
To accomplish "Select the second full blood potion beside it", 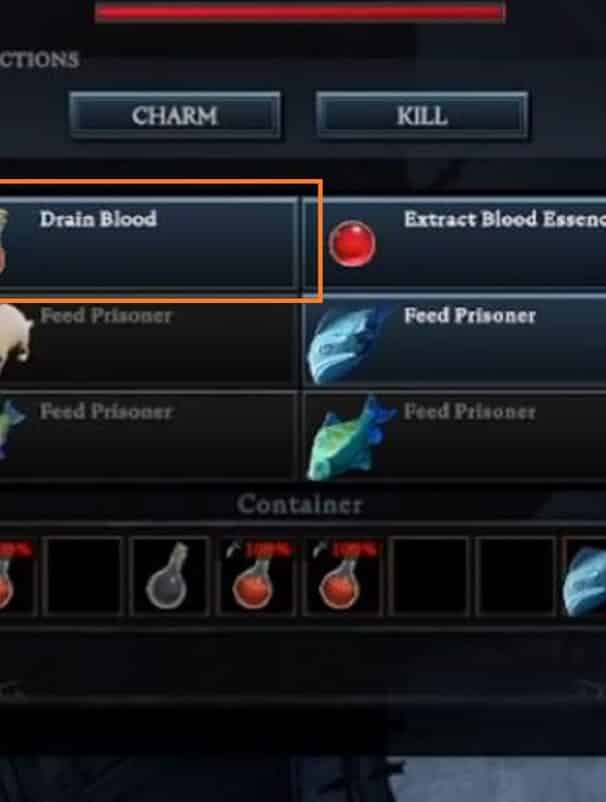I will [x=342, y=576].
